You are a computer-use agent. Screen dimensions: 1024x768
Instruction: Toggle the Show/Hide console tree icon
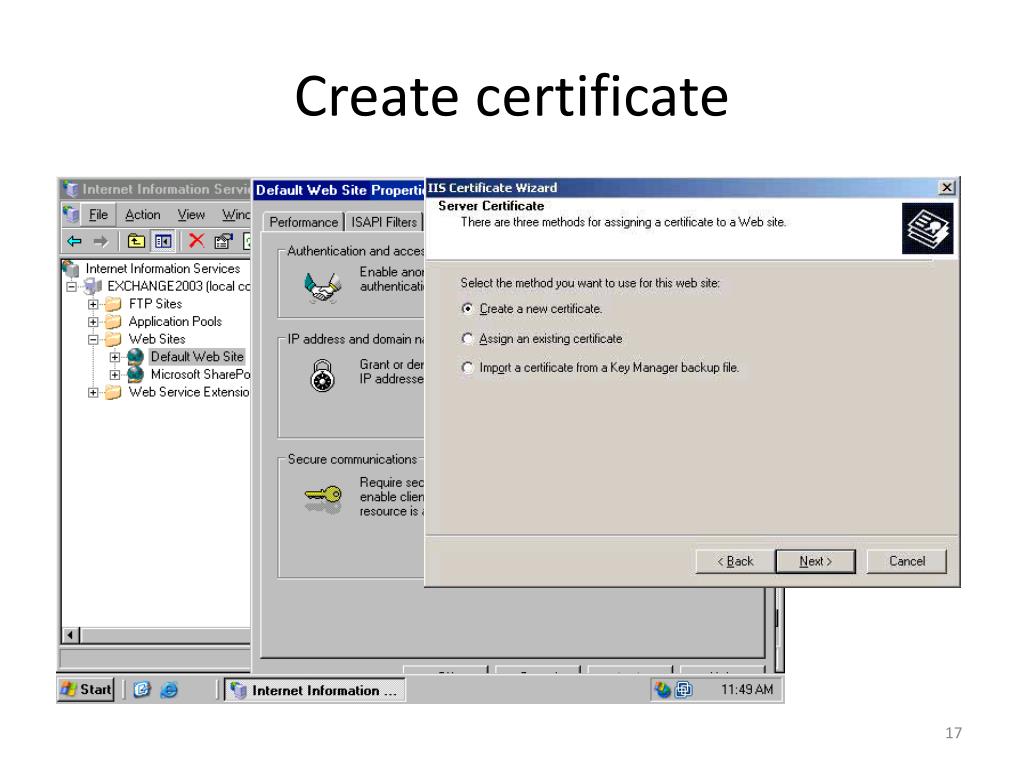163,242
